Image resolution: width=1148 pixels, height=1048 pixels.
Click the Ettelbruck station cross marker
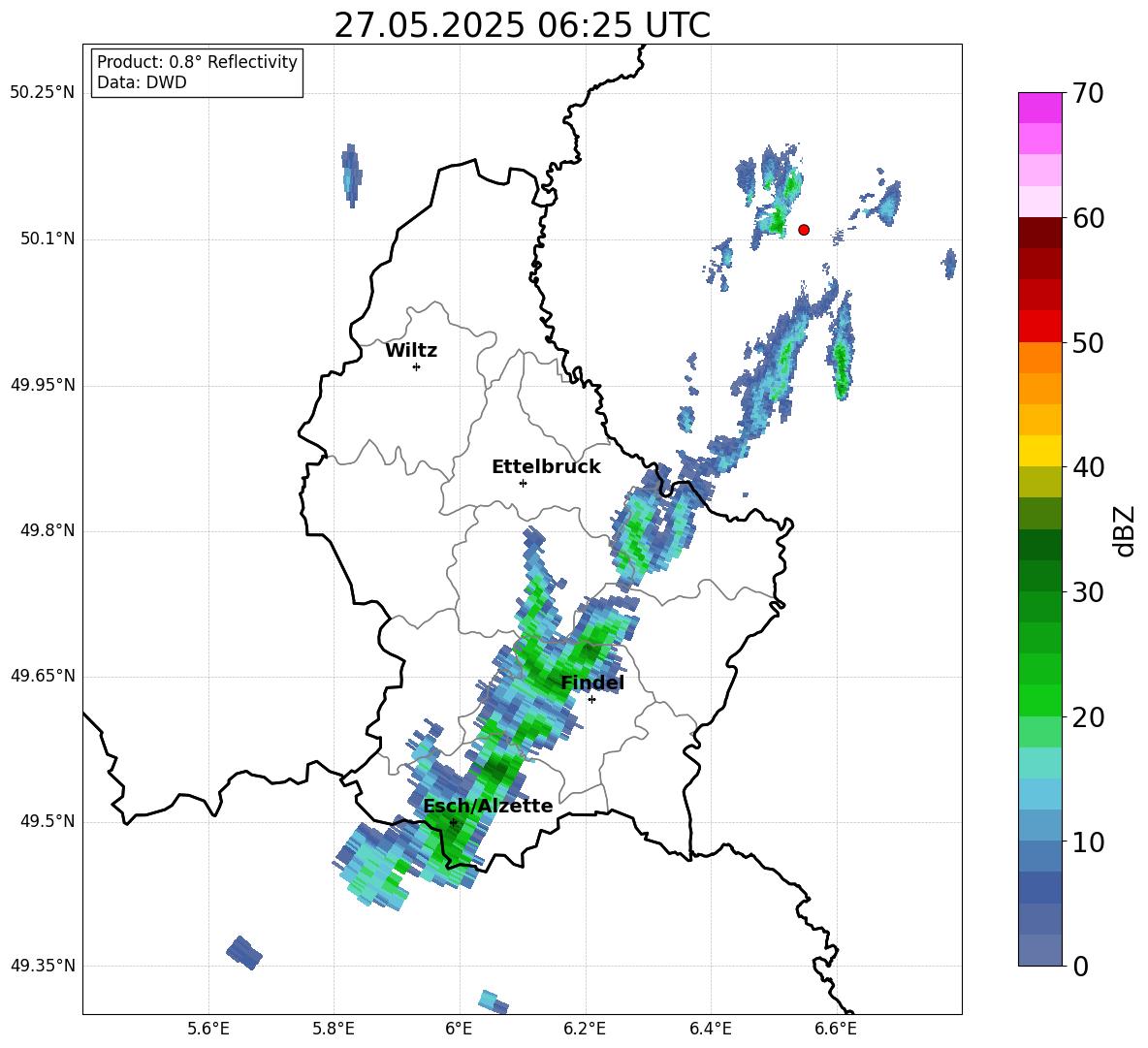click(523, 483)
